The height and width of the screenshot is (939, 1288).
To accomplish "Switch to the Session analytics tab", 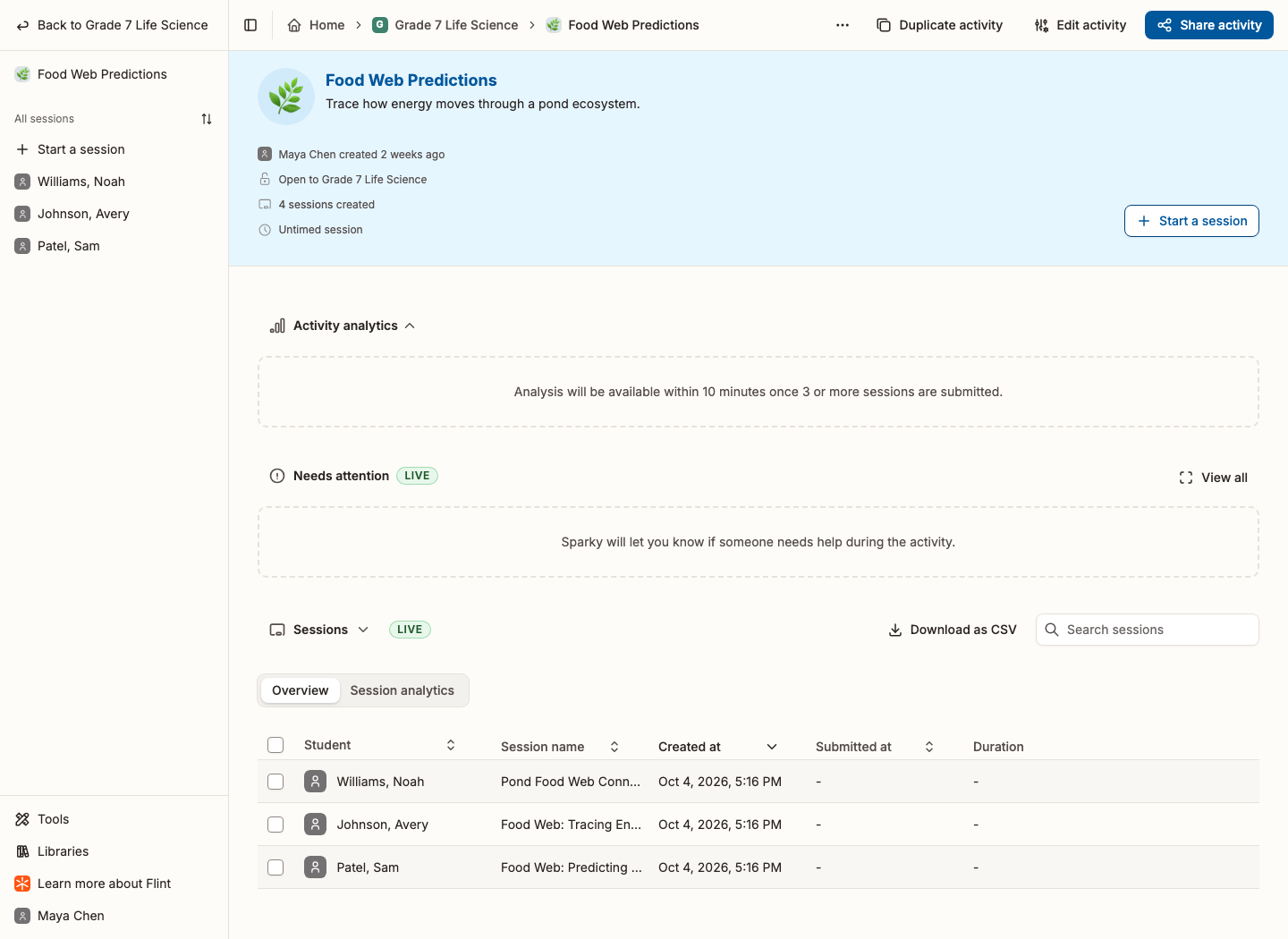I will (402, 690).
